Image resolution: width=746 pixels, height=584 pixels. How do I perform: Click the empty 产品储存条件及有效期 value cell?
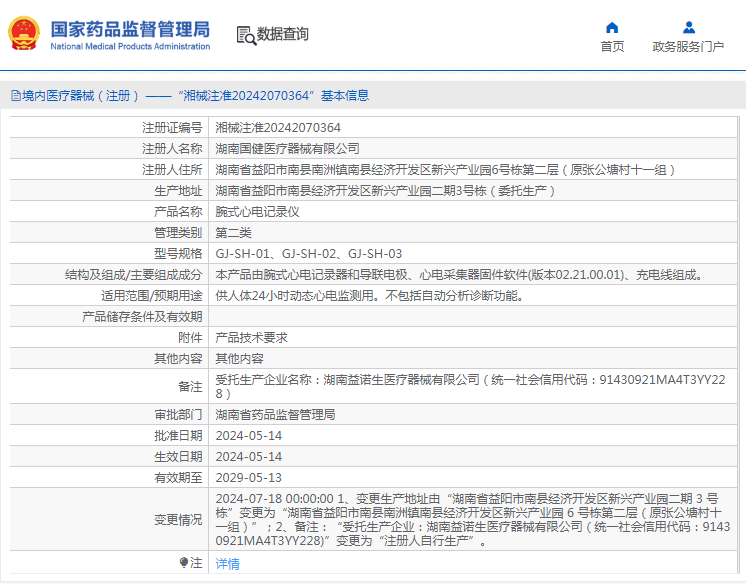473,317
